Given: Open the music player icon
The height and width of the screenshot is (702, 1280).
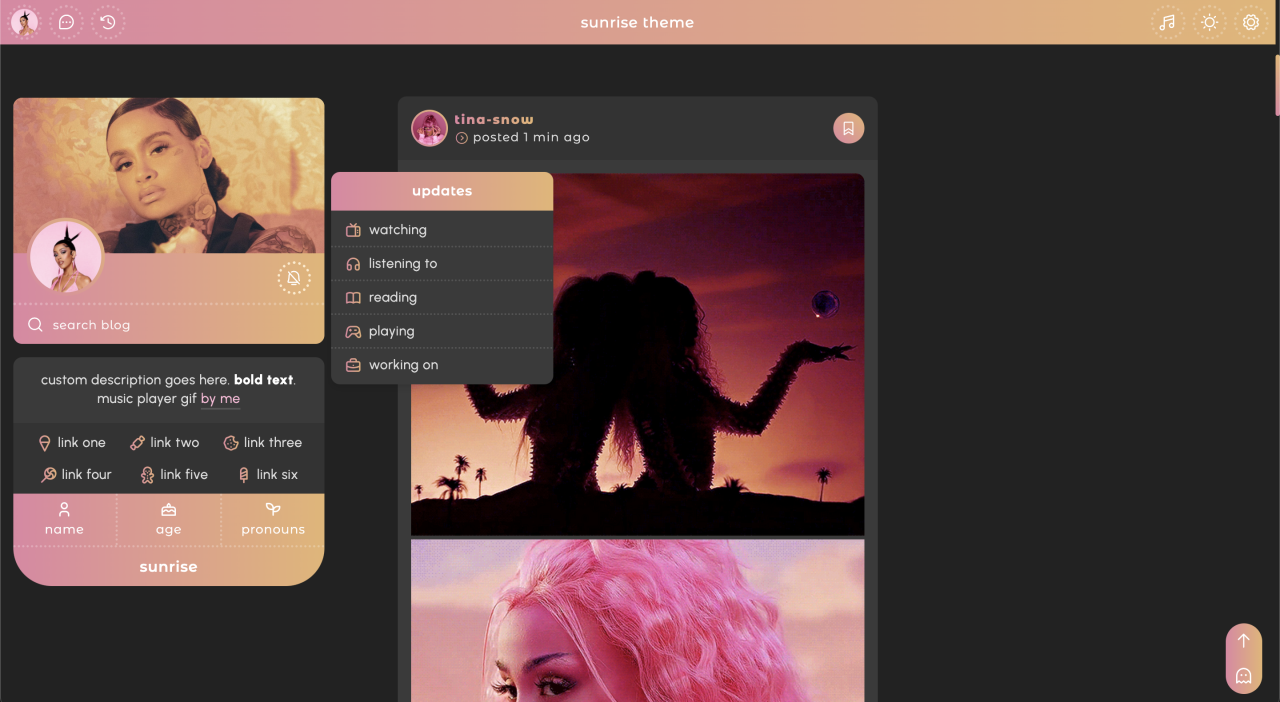Looking at the screenshot, I should pyautogui.click(x=1167, y=22).
